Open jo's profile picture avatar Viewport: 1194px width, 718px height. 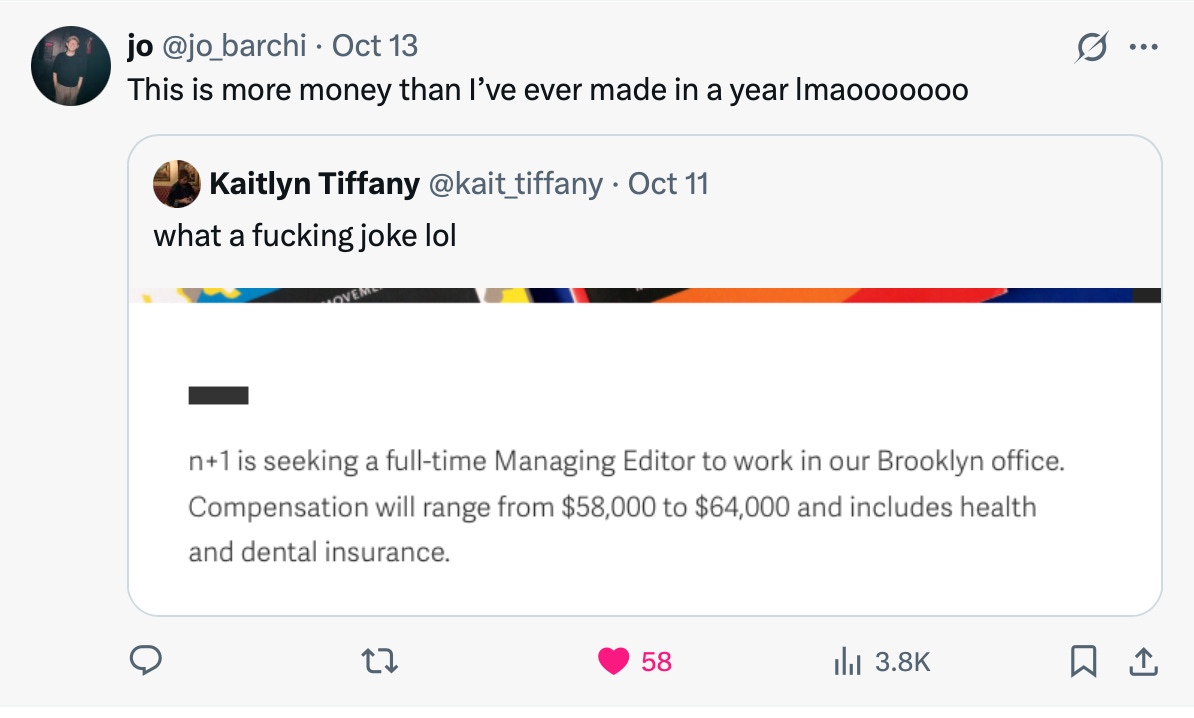tap(70, 67)
